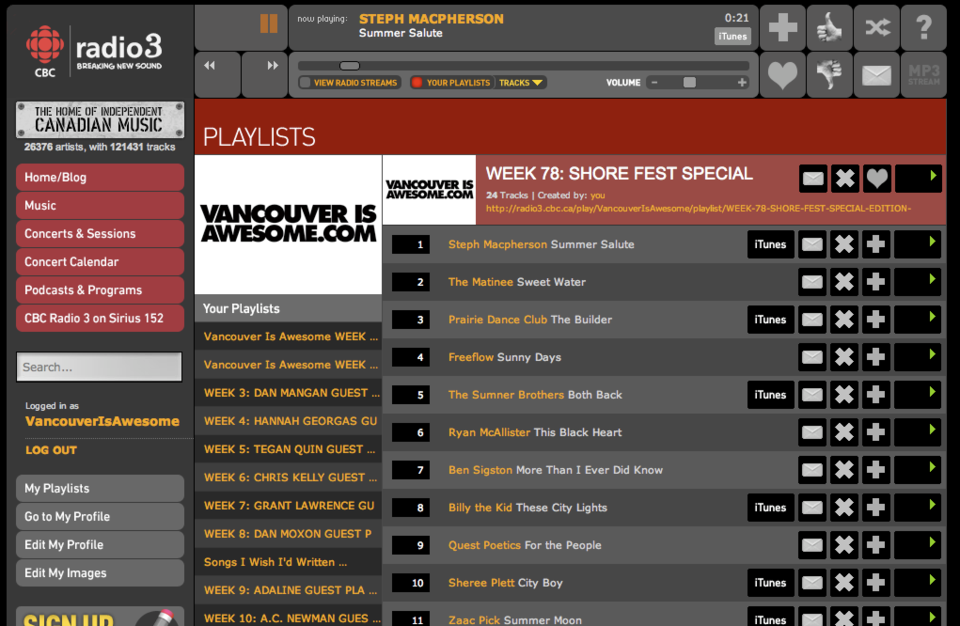The height and width of the screenshot is (626, 960).
Task: Add Freeflow Sunny Days with plus icon
Action: (x=876, y=357)
